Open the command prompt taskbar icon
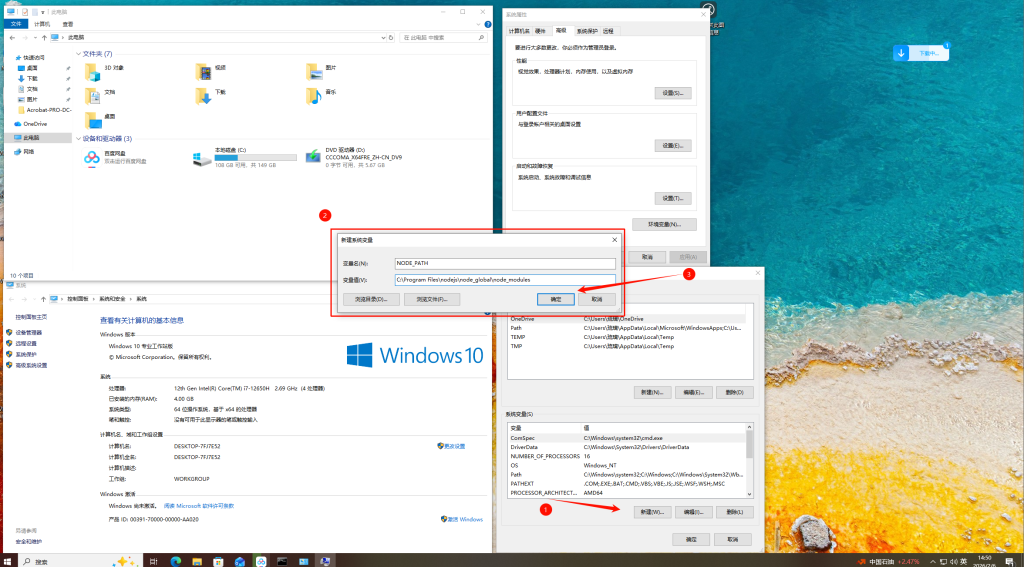The image size is (1024, 567). click(282, 561)
